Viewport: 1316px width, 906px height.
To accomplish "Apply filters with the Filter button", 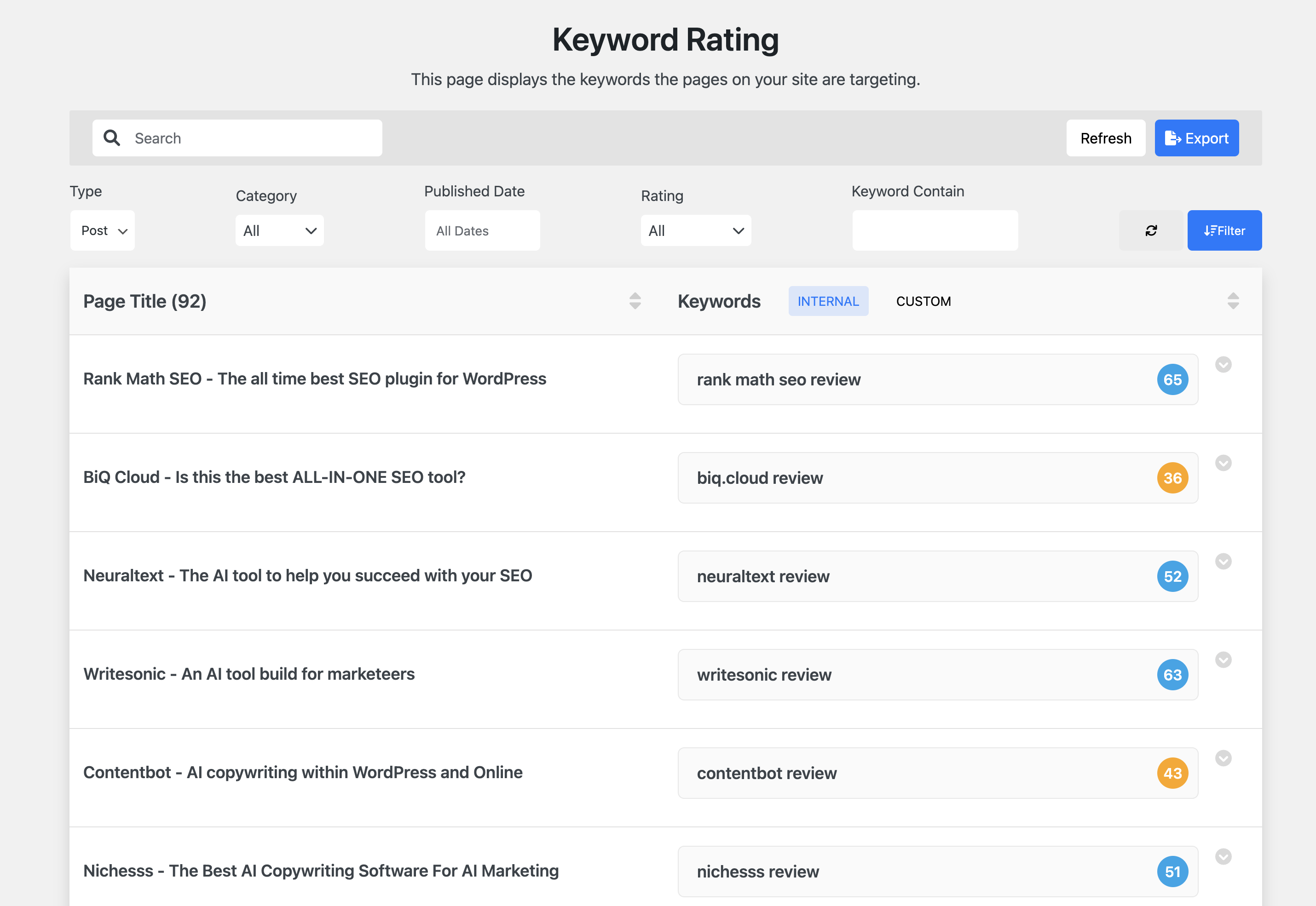I will 1224,230.
